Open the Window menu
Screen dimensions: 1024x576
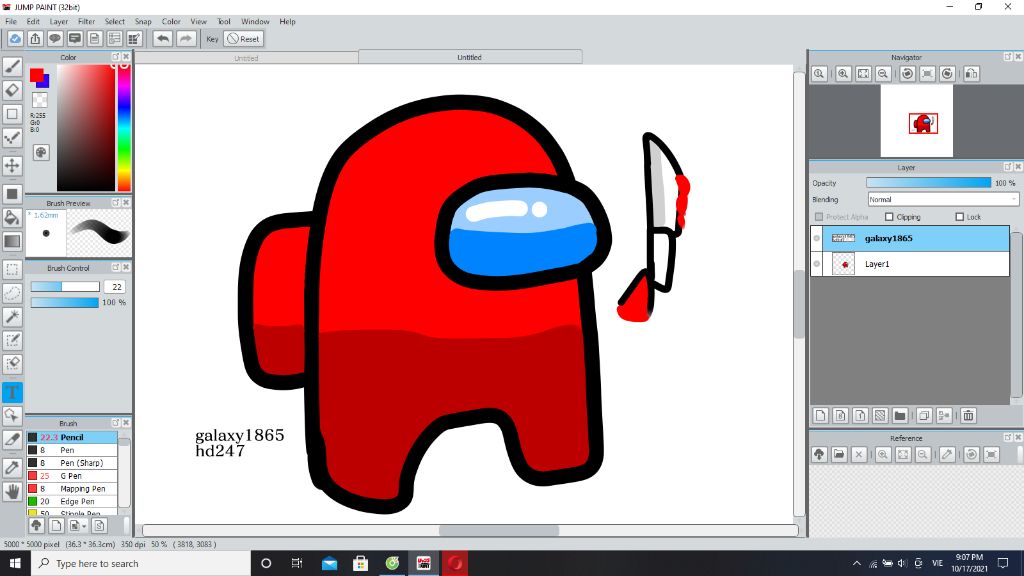[x=255, y=22]
